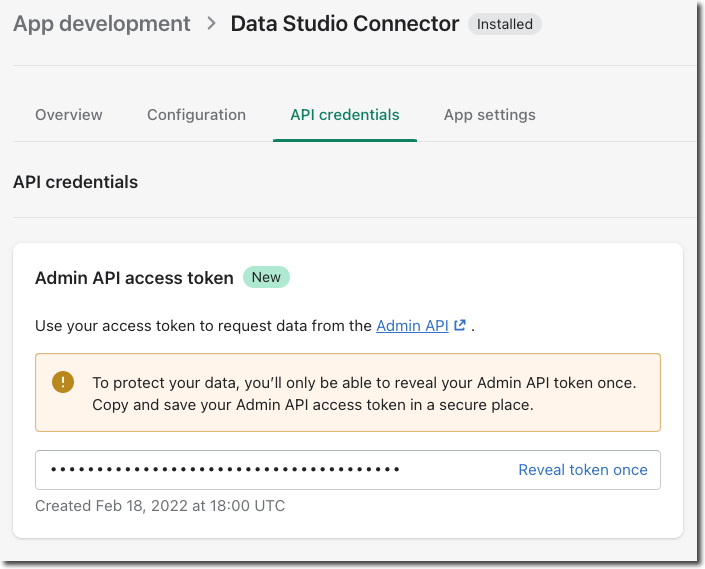Click the API credentials section heading
Image resolution: width=705 pixels, height=569 pixels.
76,182
